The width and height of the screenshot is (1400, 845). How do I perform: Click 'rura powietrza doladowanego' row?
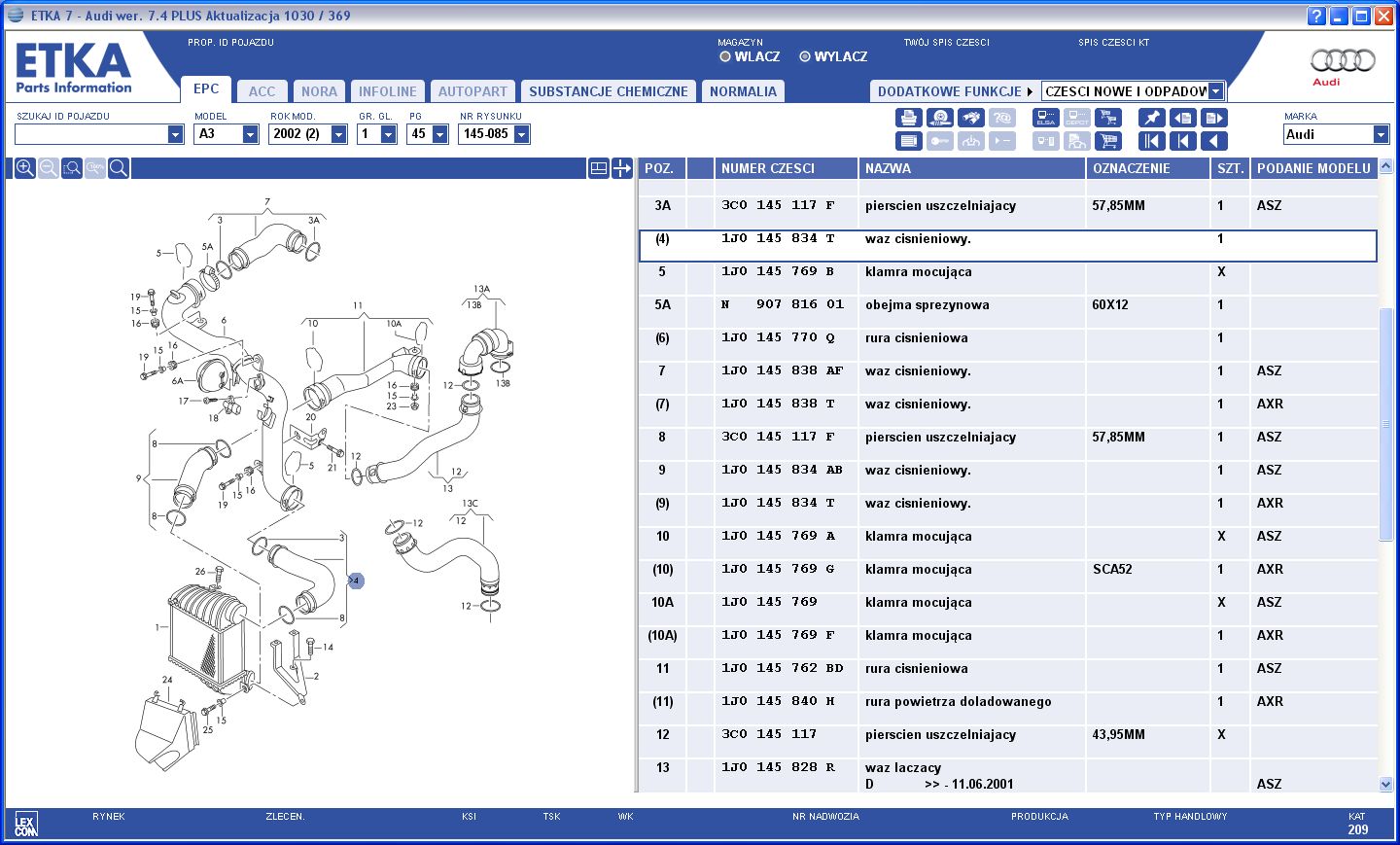(1007, 709)
